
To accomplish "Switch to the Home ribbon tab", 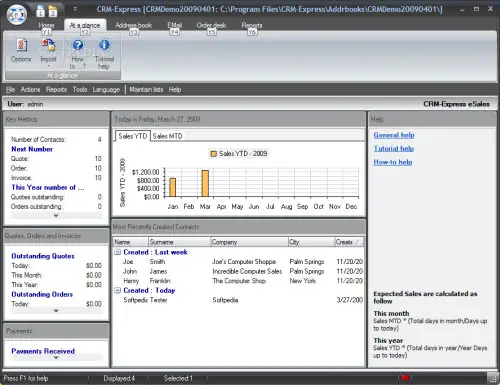I will [46, 25].
